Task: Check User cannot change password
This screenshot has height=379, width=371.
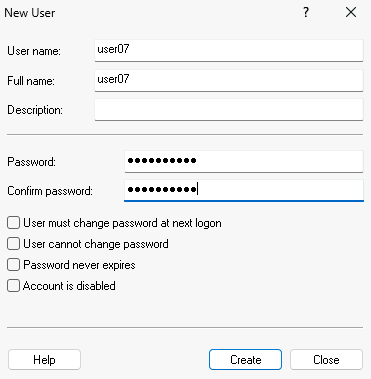Action: coord(13,244)
